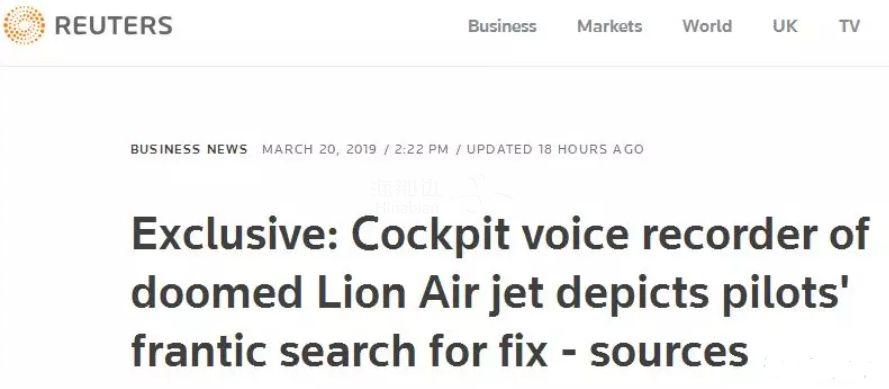Image resolution: width=889 pixels, height=389 pixels.
Task: Click the 2:22 PM timestamp
Action: 421,149
